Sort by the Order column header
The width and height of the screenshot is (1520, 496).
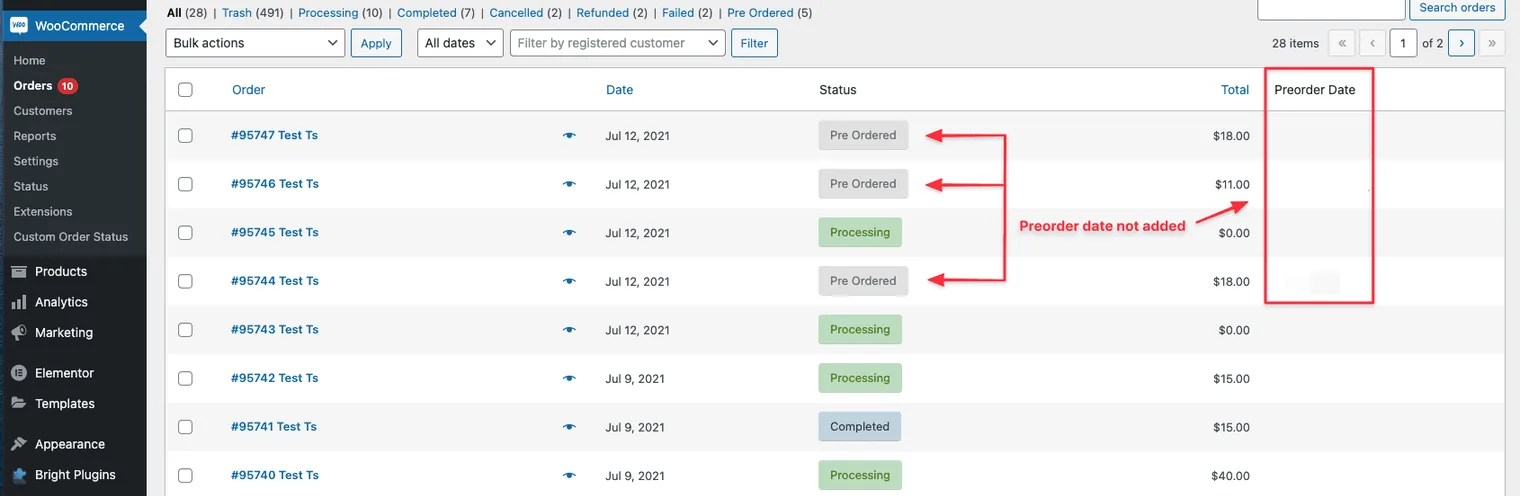(x=249, y=90)
